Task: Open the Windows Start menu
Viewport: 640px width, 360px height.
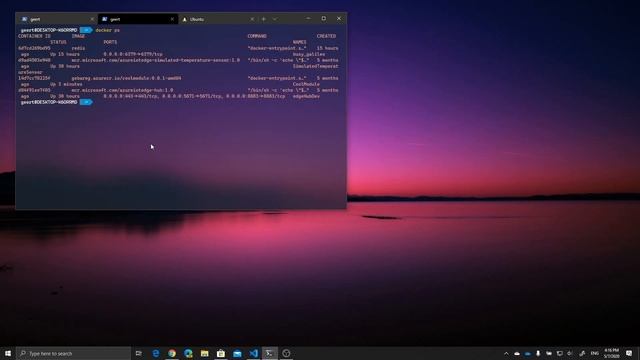Action: point(8,353)
